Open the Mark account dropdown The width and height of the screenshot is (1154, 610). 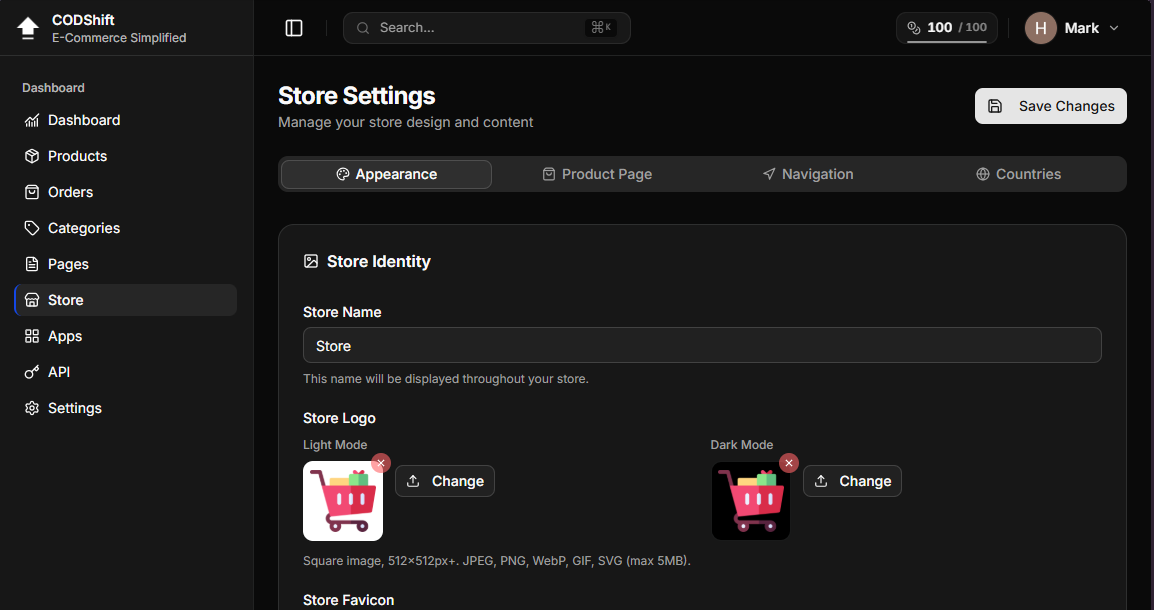coord(1072,28)
